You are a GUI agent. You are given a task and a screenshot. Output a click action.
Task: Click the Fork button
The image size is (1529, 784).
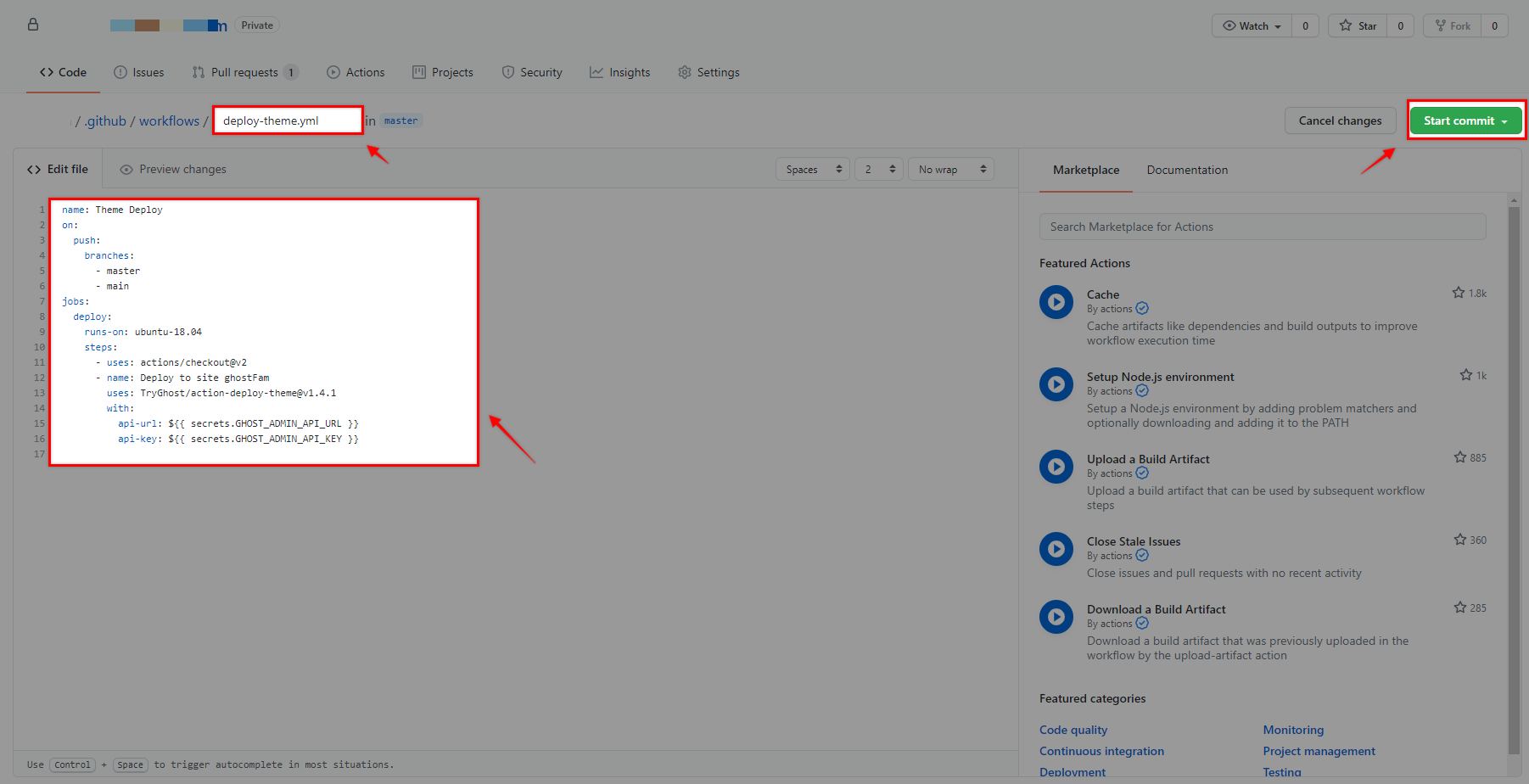point(1453,25)
